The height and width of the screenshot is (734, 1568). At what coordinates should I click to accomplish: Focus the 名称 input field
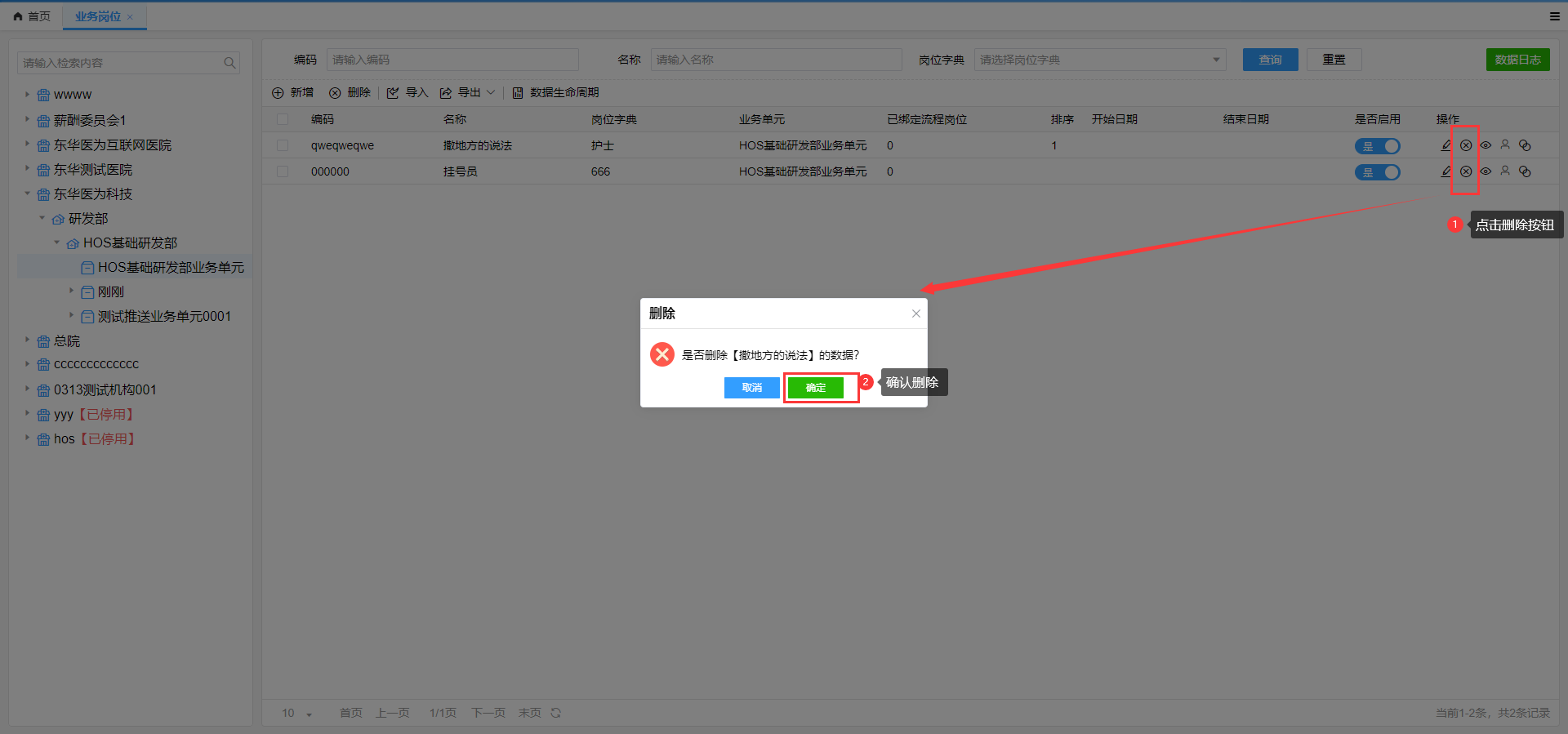pos(776,60)
